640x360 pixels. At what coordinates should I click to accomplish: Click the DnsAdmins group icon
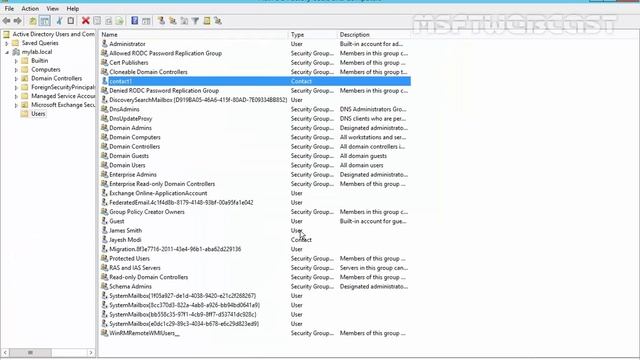click(104, 109)
